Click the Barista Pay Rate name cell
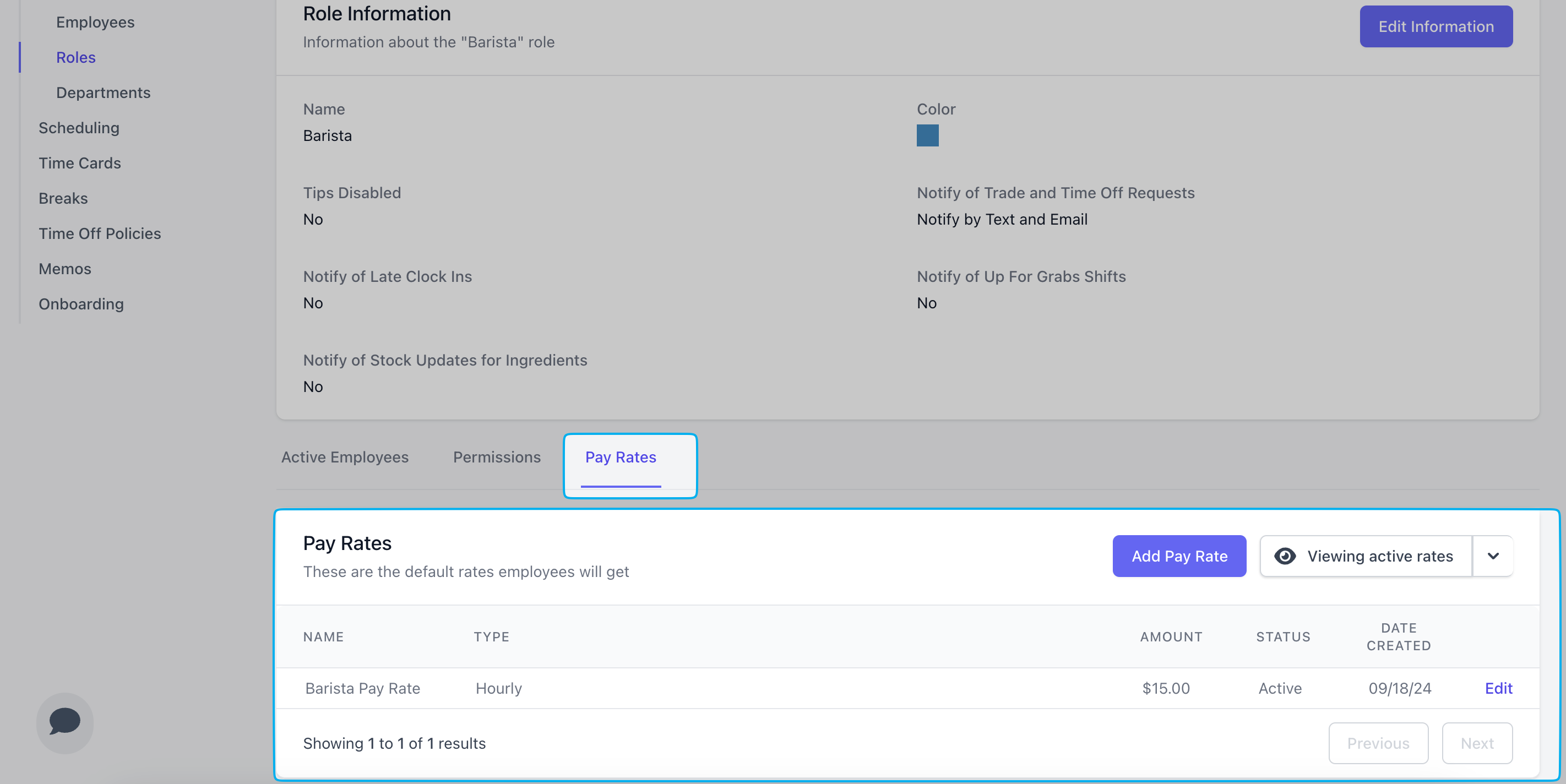The width and height of the screenshot is (1566, 784). tap(362, 688)
